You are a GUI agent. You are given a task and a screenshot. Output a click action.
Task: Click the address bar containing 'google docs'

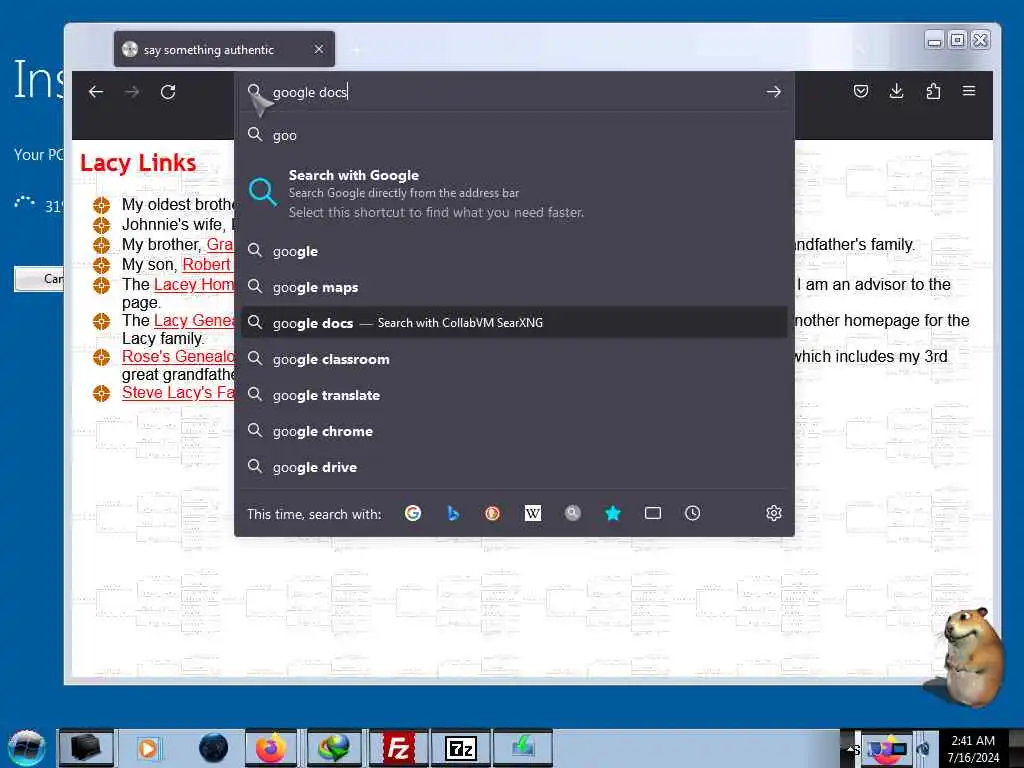[513, 92]
